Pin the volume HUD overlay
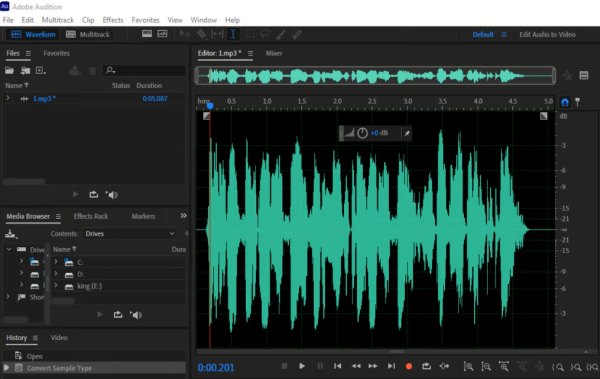Image resolution: width=600 pixels, height=379 pixels. 407,133
